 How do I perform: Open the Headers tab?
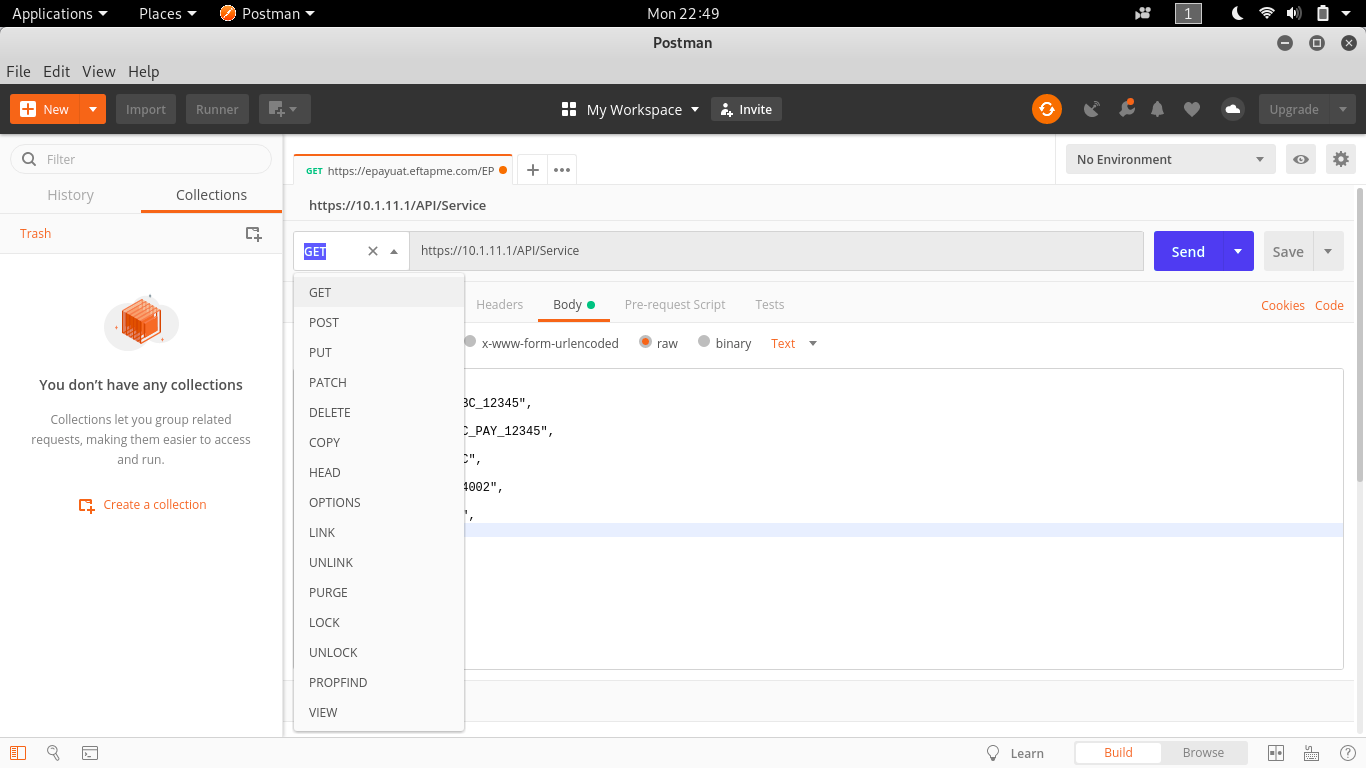coord(500,304)
